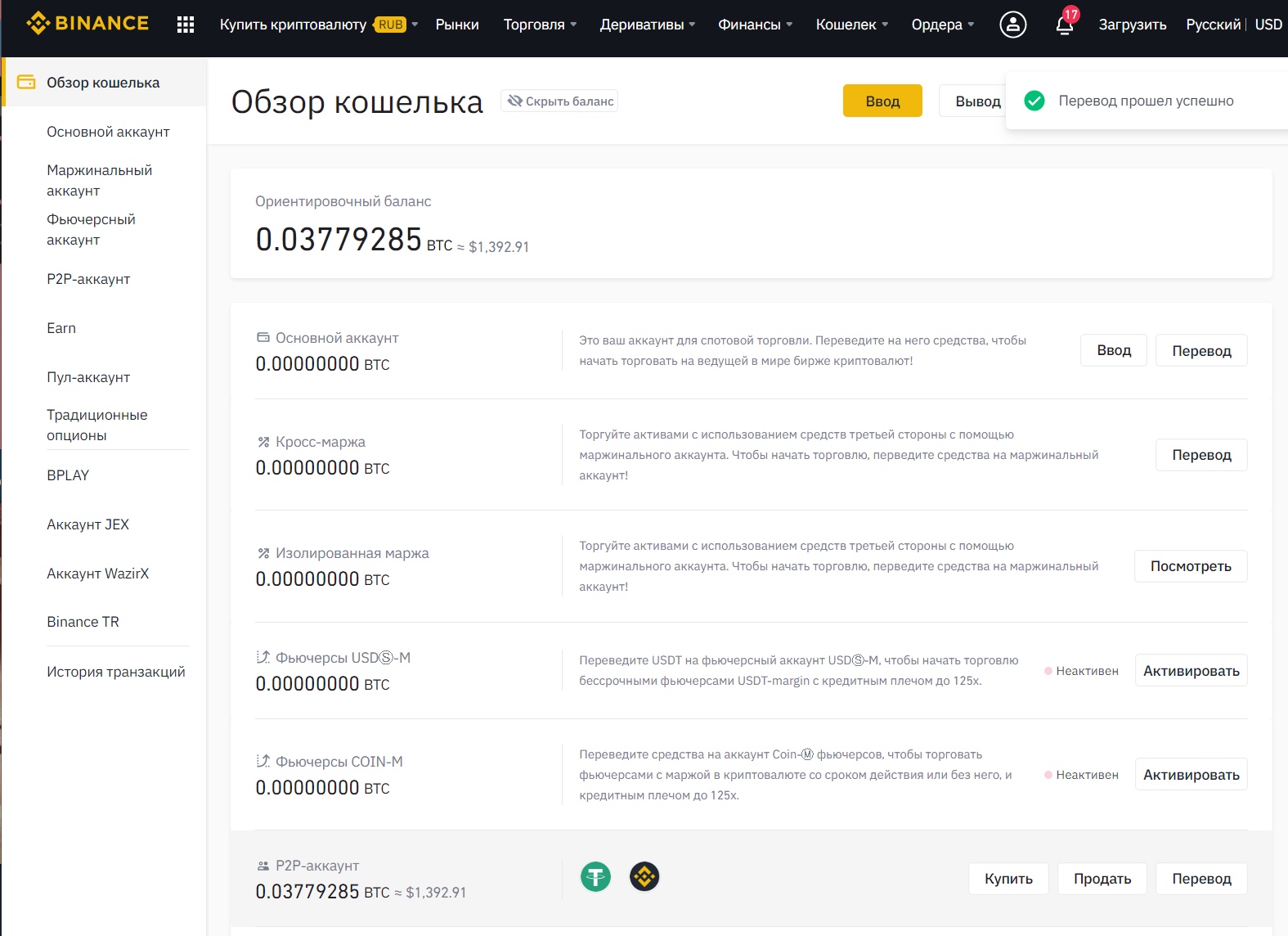The width and height of the screenshot is (1288, 936).
Task: Click the Кросс-маржа percent icon
Action: pos(263,442)
